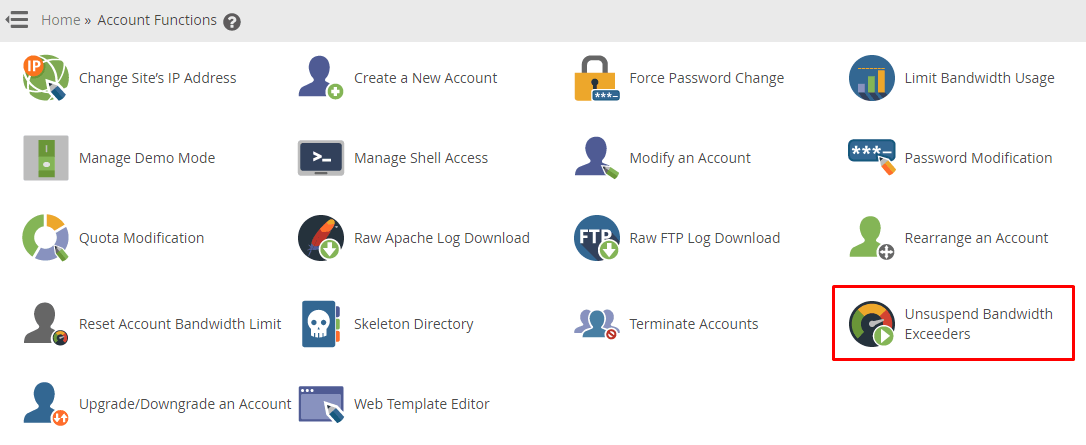This screenshot has height=445, width=1086.
Task: Go to Home breadcrumb link
Action: coord(60,21)
